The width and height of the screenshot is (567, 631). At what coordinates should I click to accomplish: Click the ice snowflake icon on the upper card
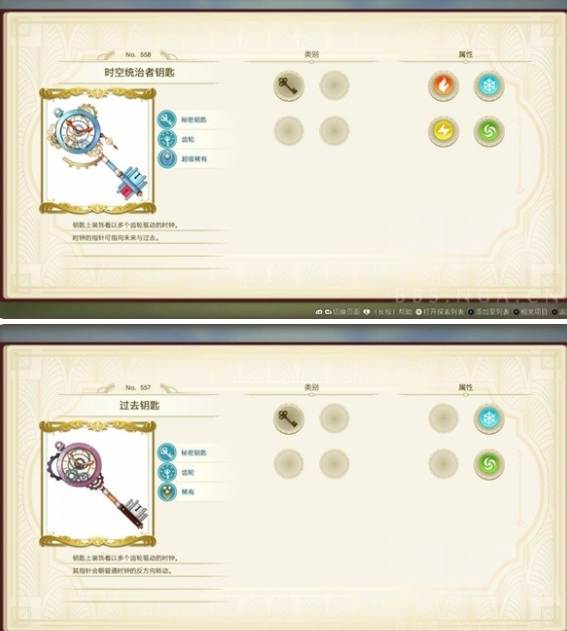[489, 86]
